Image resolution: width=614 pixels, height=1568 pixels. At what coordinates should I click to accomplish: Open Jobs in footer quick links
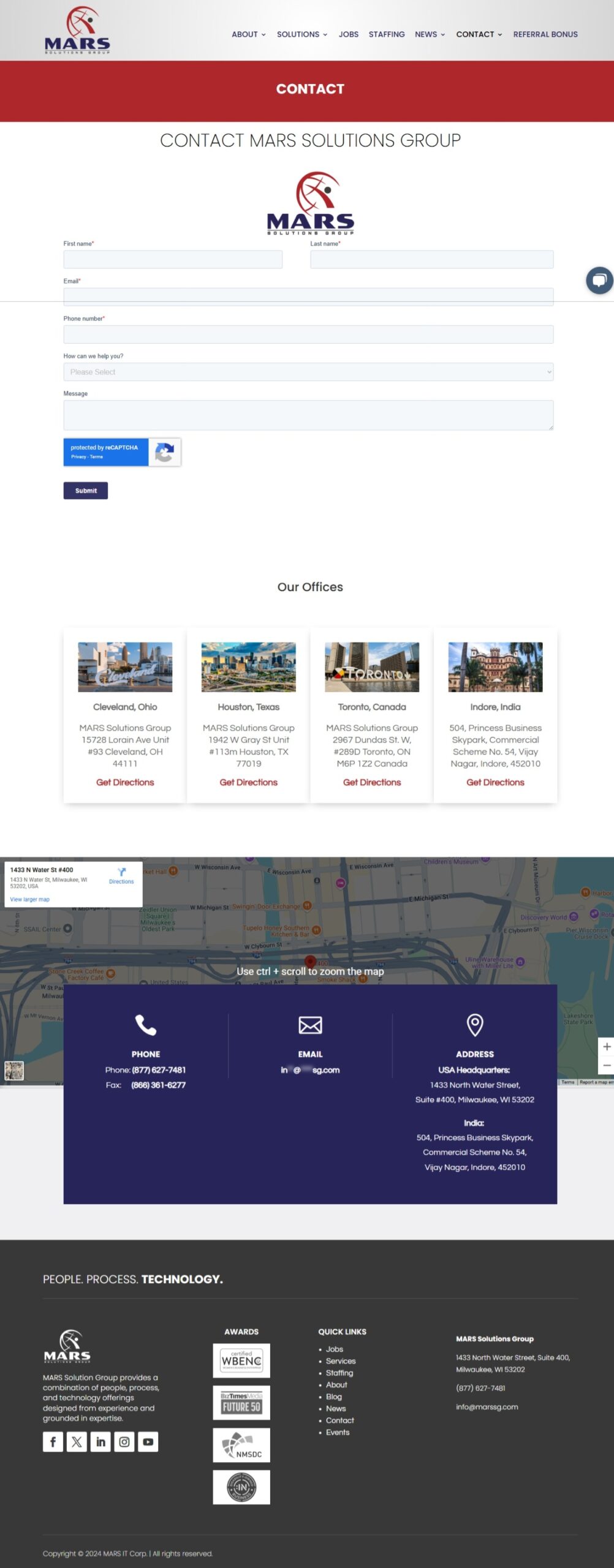pos(335,1349)
